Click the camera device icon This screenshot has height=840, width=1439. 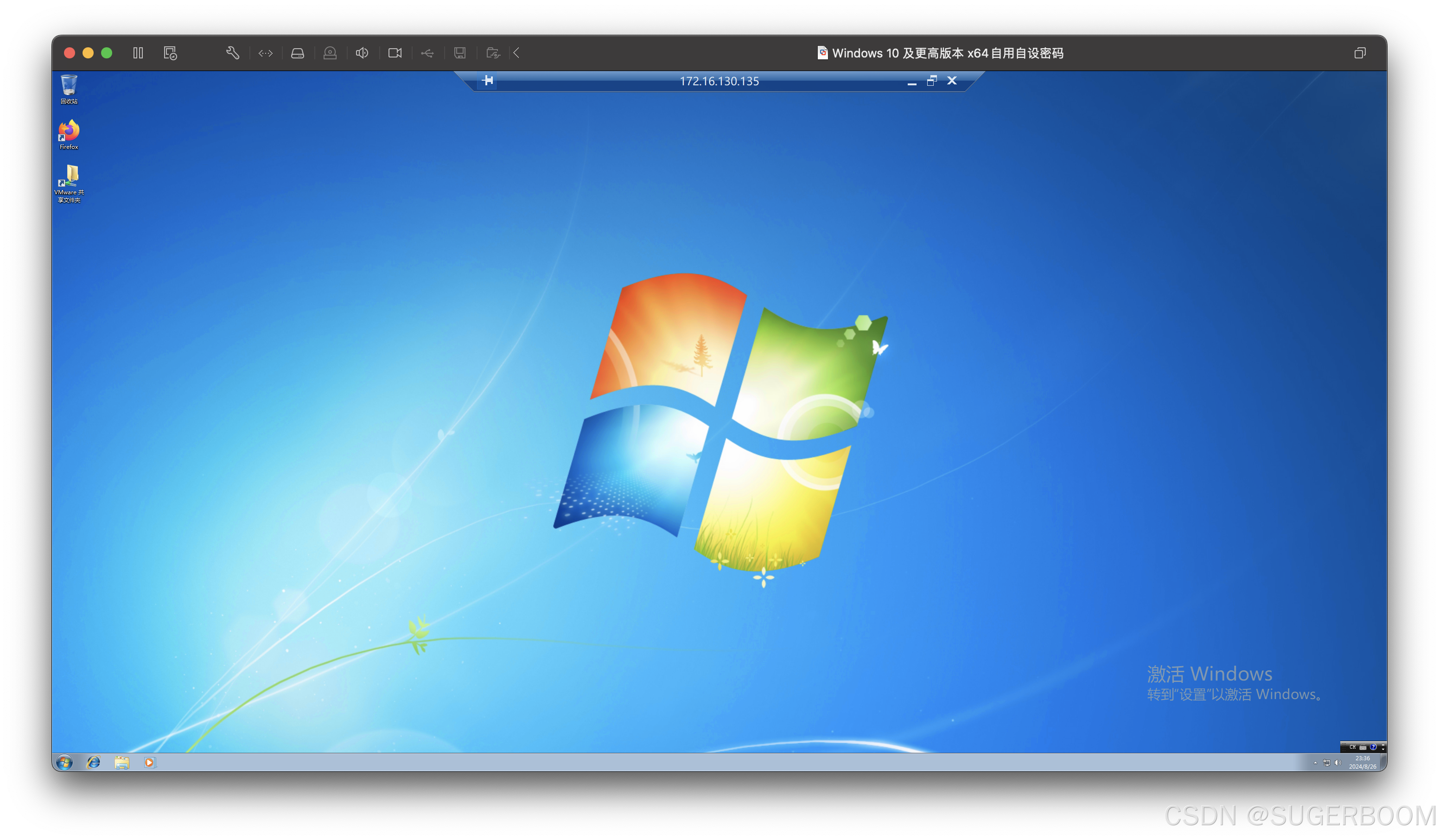tap(395, 53)
